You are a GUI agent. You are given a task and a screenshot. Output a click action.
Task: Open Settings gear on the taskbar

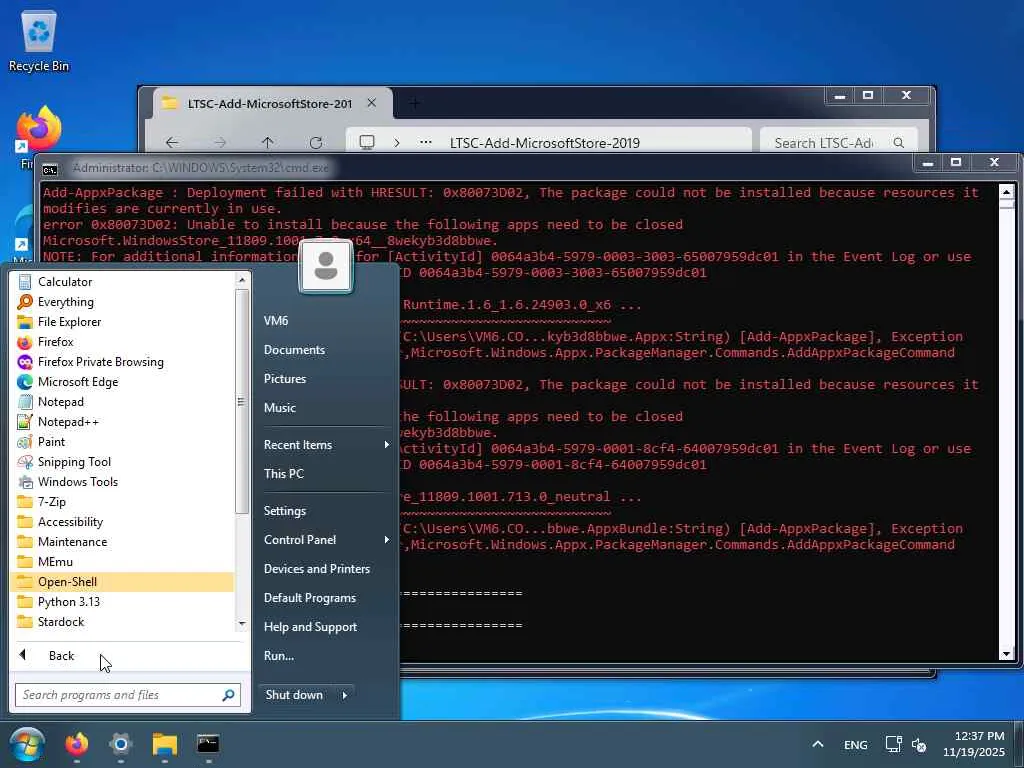[121, 744]
